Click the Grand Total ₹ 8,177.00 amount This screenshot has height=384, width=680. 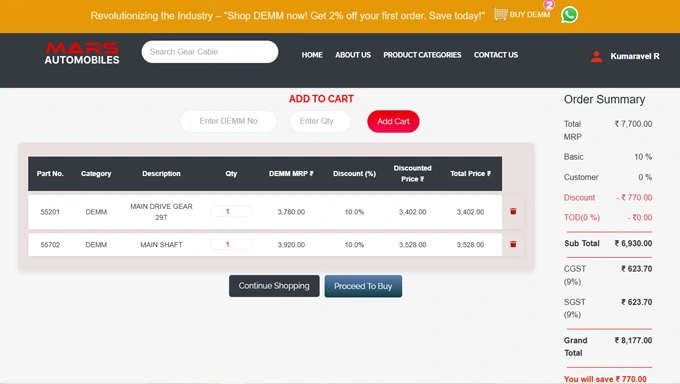[x=633, y=341]
